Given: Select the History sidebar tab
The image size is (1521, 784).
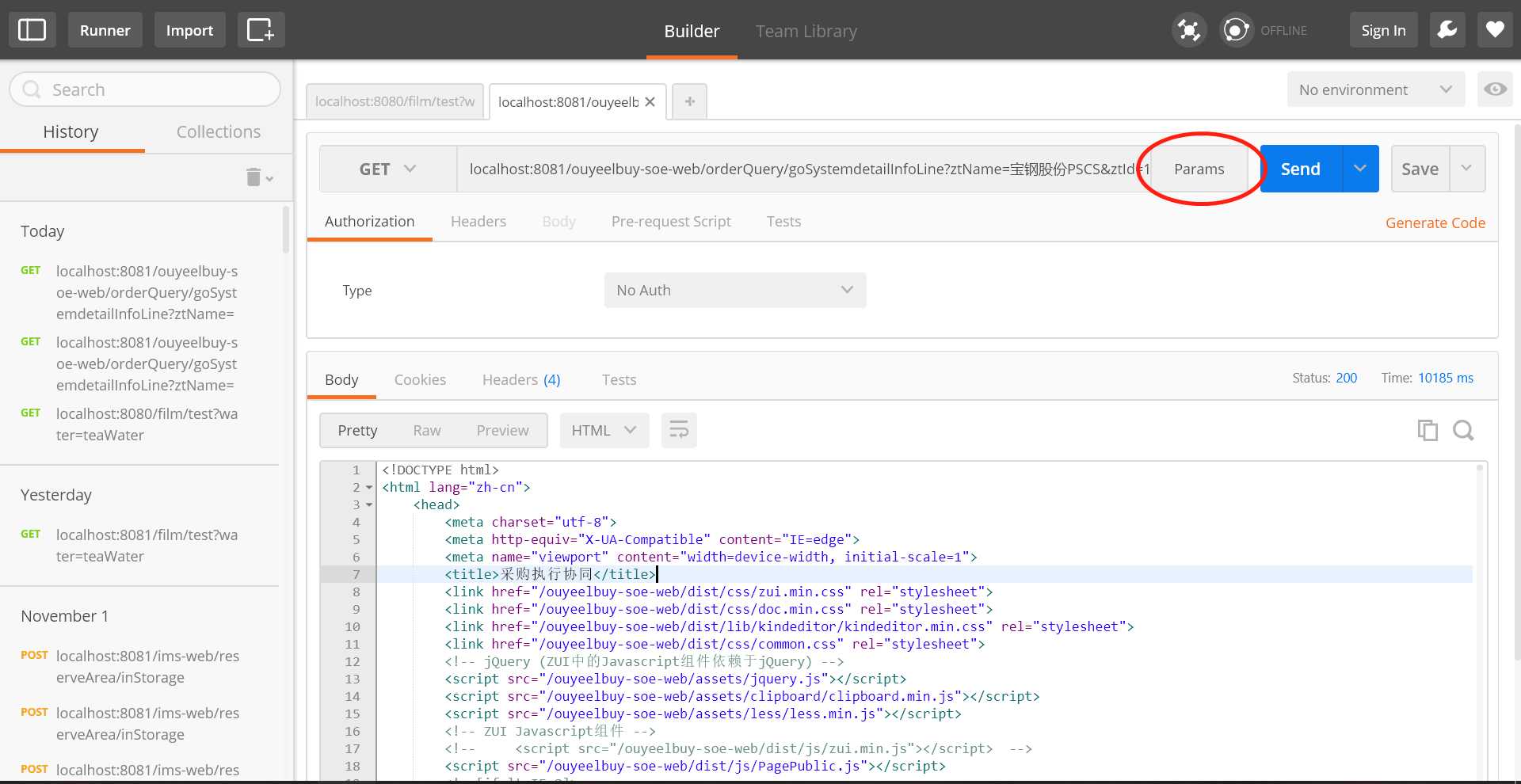Looking at the screenshot, I should tap(71, 131).
